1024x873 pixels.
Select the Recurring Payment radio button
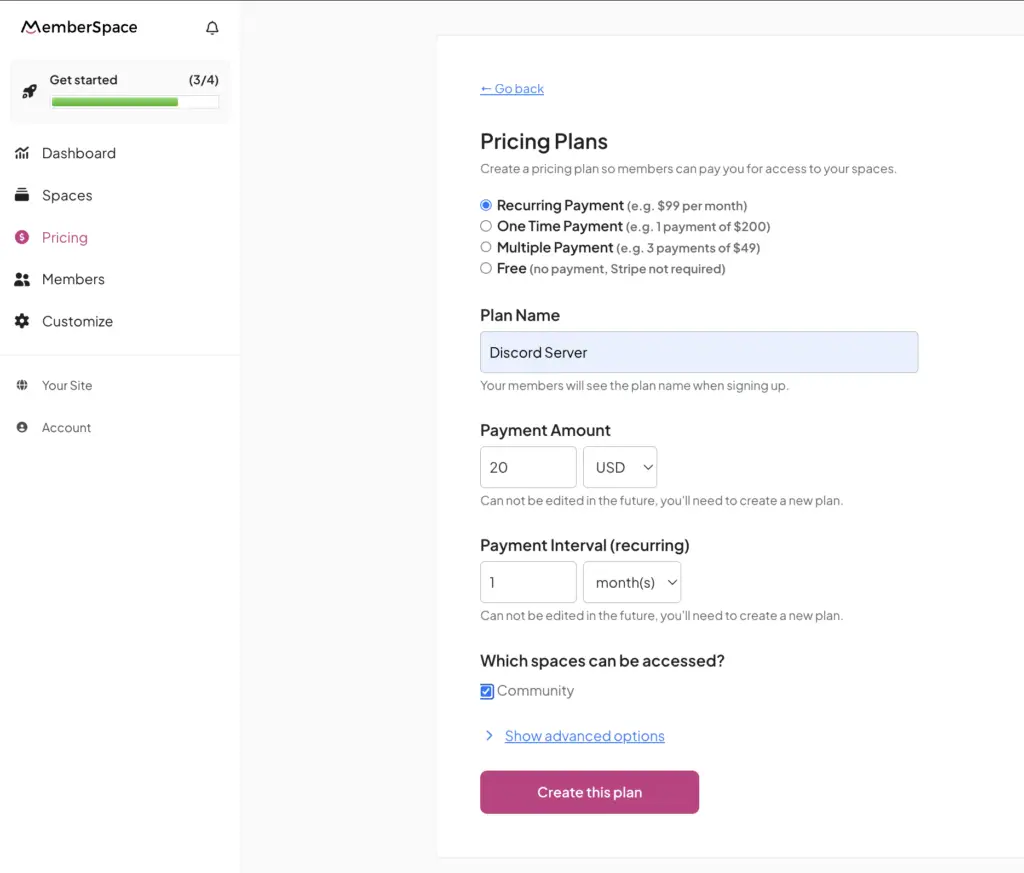[486, 205]
